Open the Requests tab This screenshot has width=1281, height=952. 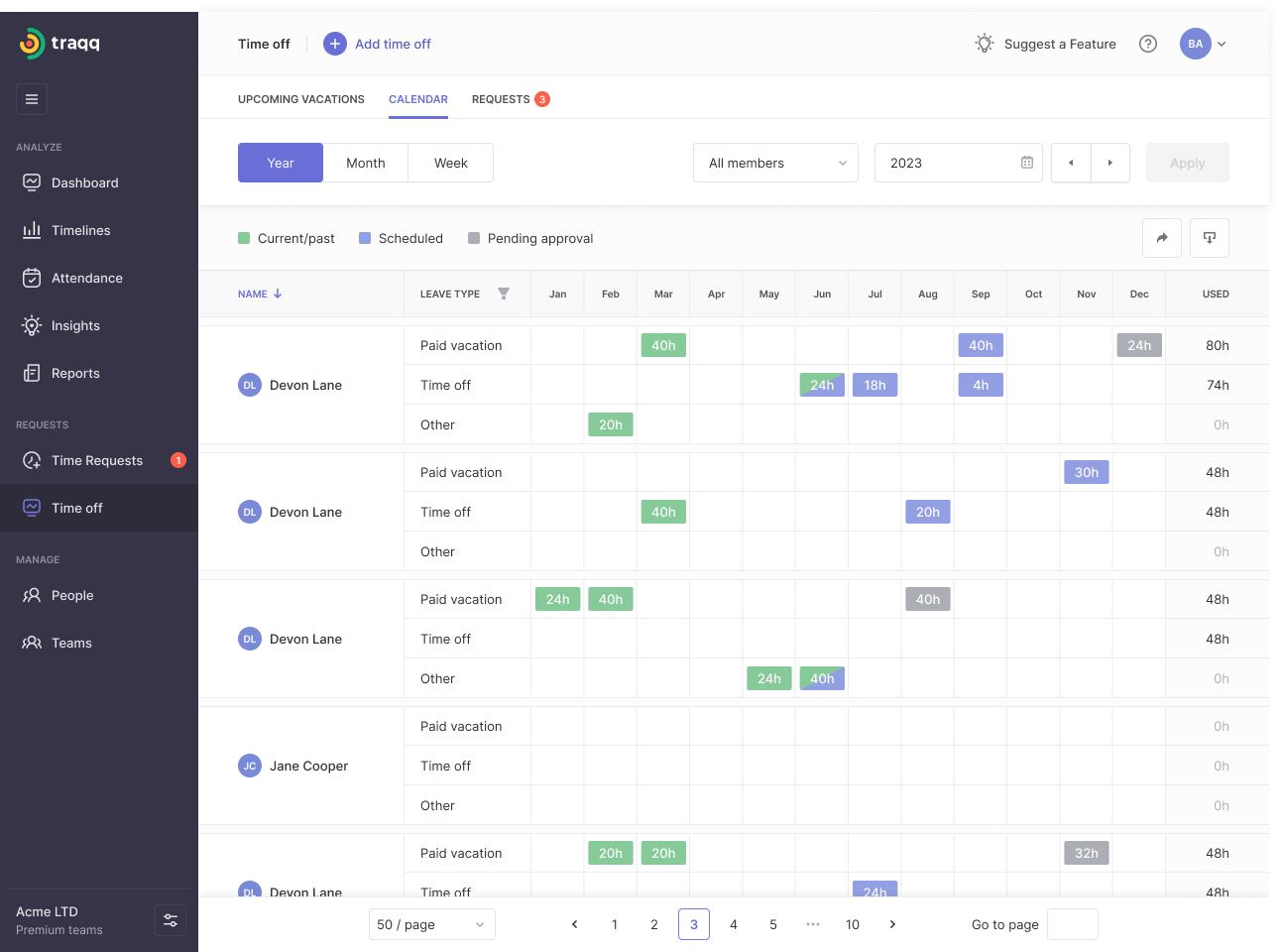tap(501, 99)
